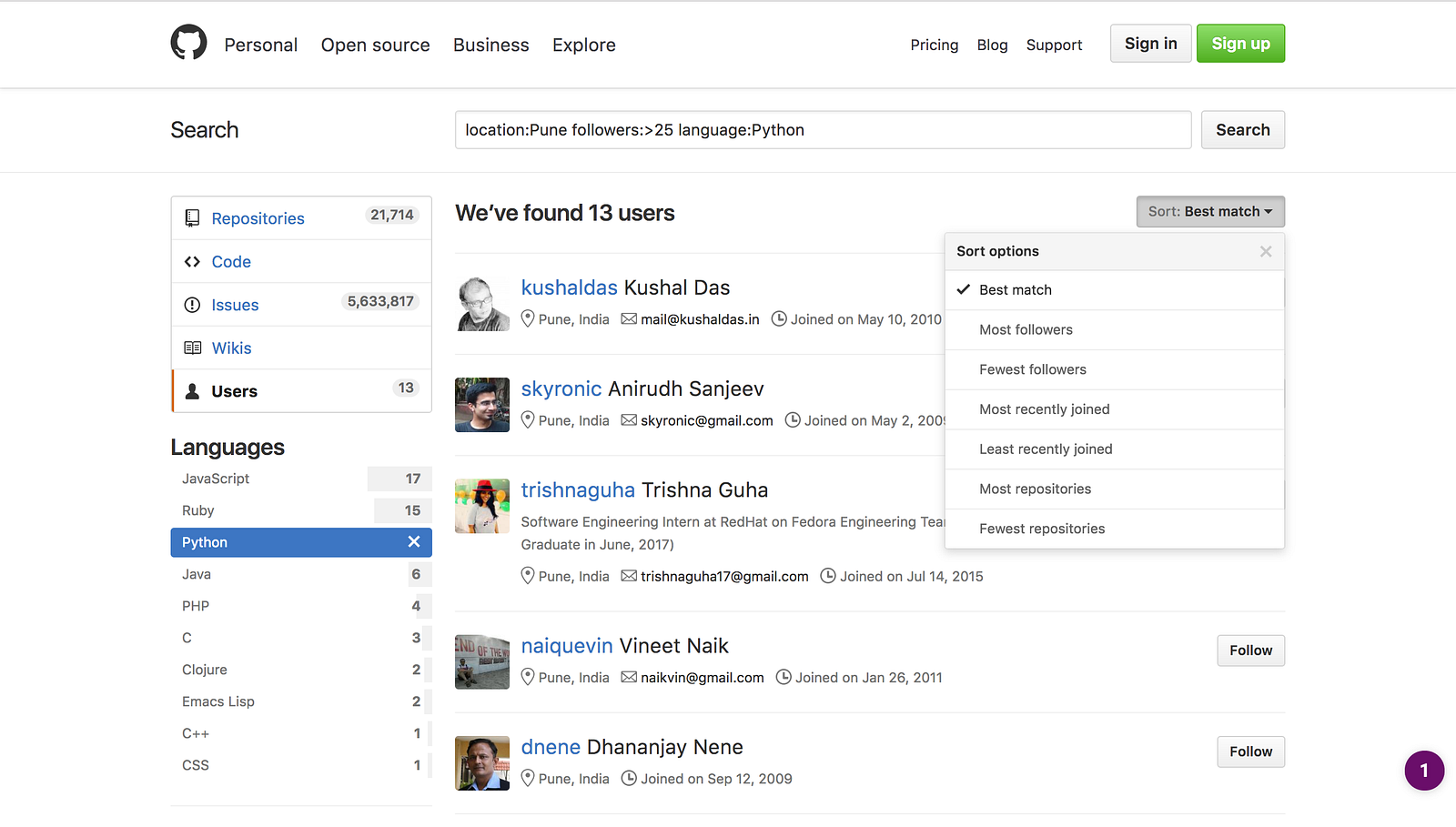Viewport: 1456px width, 827px height.
Task: Click the purple notification badge
Action: pos(1424,771)
